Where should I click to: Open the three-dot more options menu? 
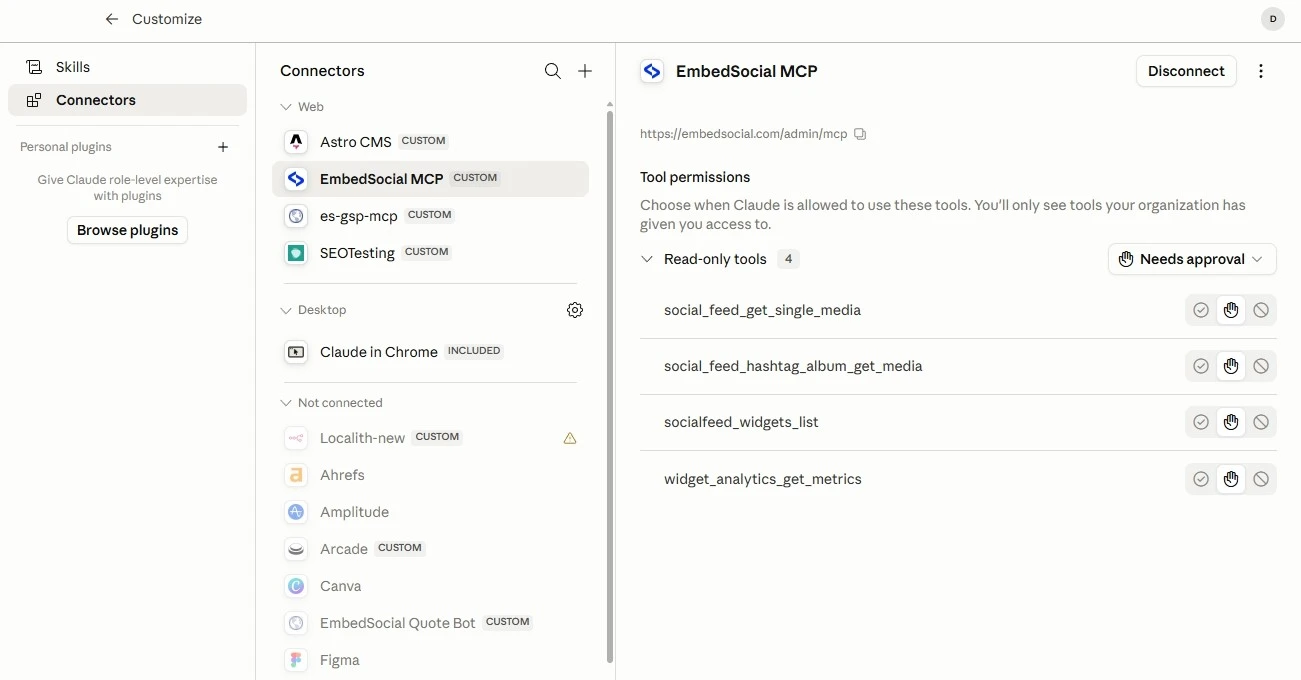click(x=1261, y=71)
